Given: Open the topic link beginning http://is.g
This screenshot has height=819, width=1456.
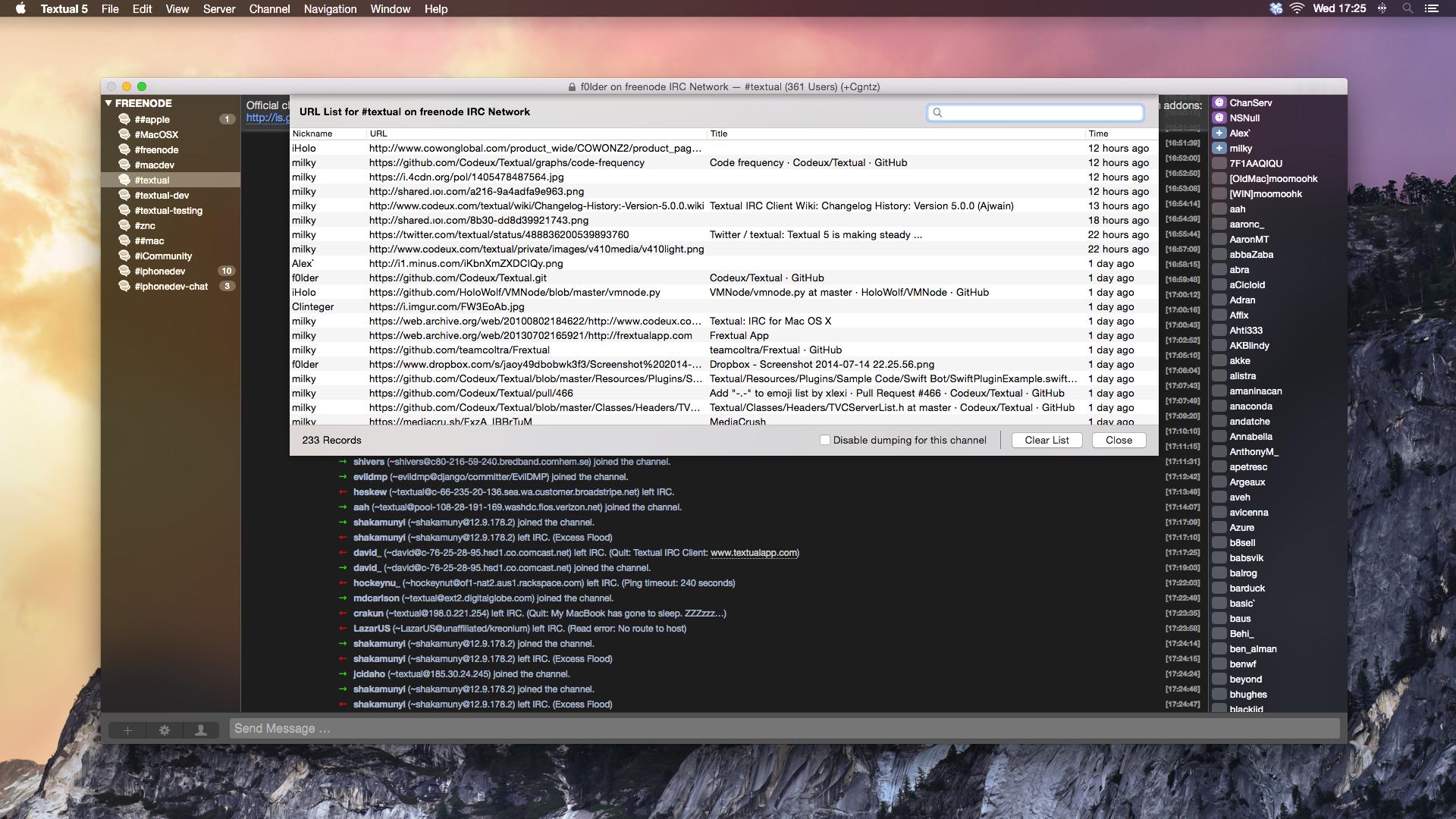Looking at the screenshot, I should (x=267, y=118).
